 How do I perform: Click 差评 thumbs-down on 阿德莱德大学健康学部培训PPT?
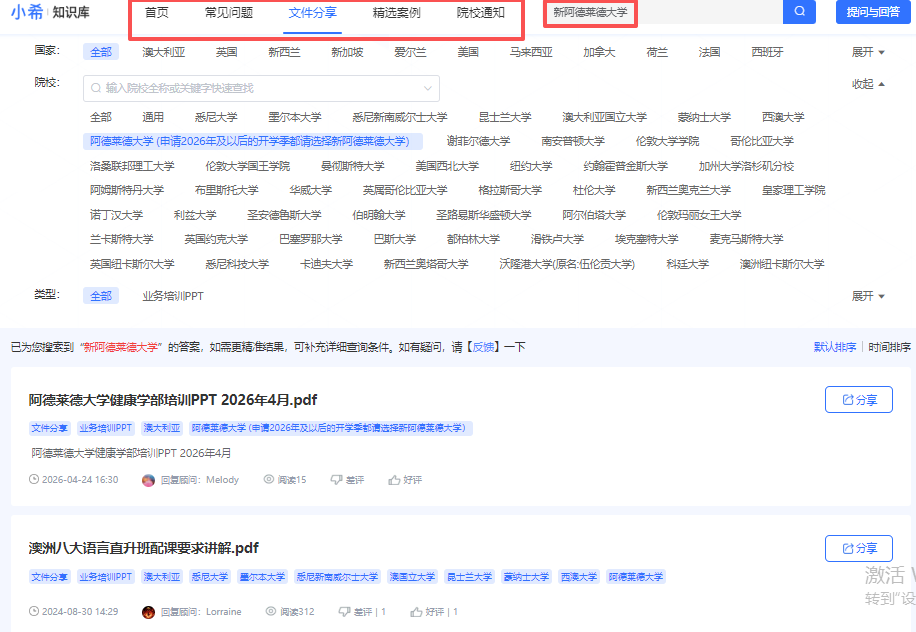pyautogui.click(x=347, y=480)
